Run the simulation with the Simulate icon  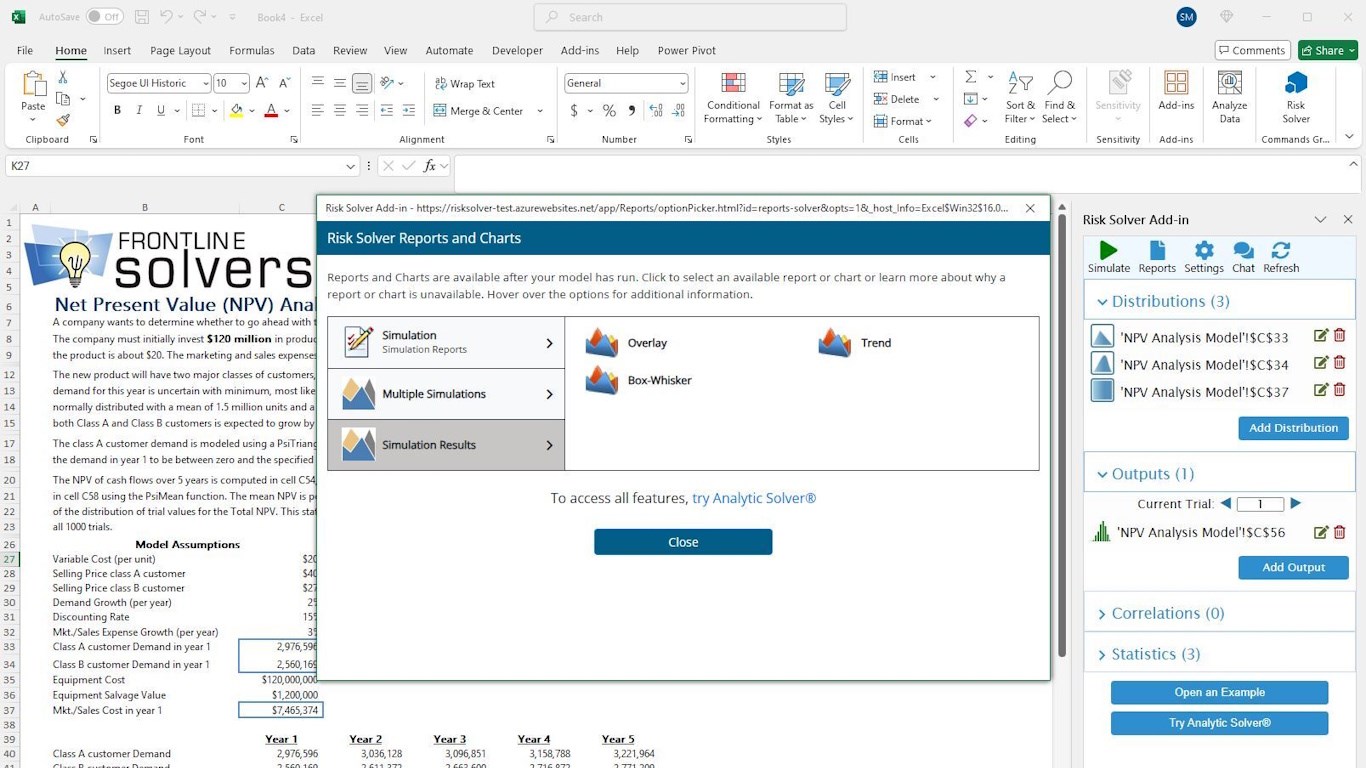(x=1108, y=257)
